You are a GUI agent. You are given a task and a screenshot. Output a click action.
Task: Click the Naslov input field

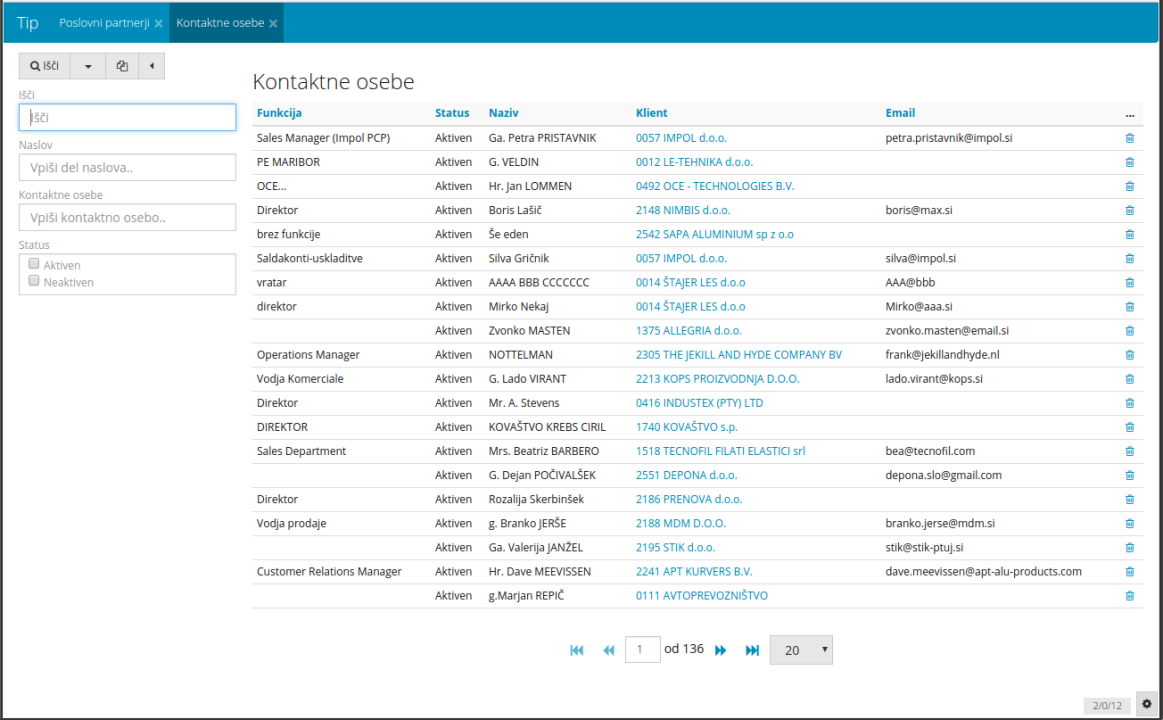coord(127,167)
